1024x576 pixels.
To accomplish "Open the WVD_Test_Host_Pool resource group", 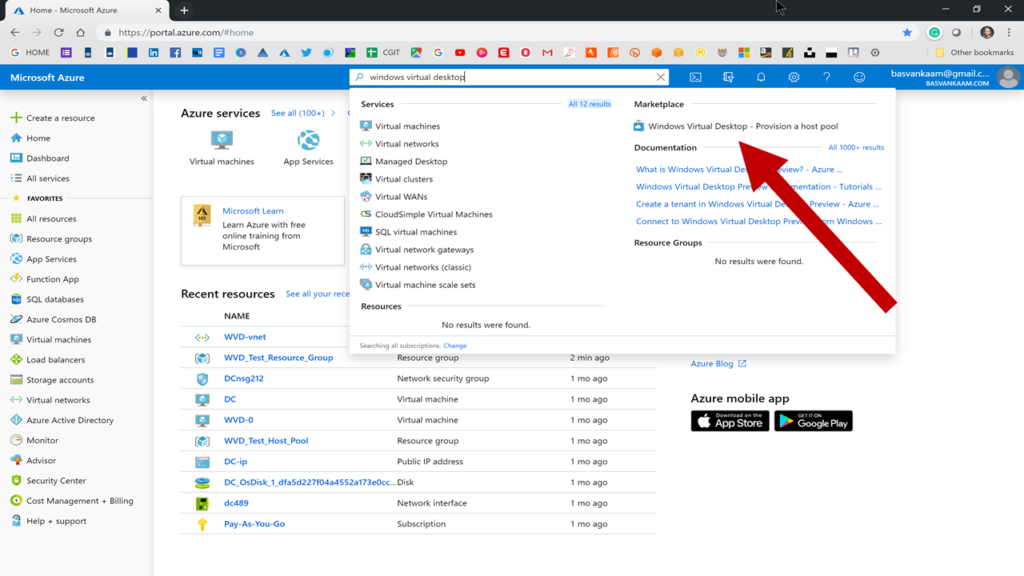I will coord(266,441).
